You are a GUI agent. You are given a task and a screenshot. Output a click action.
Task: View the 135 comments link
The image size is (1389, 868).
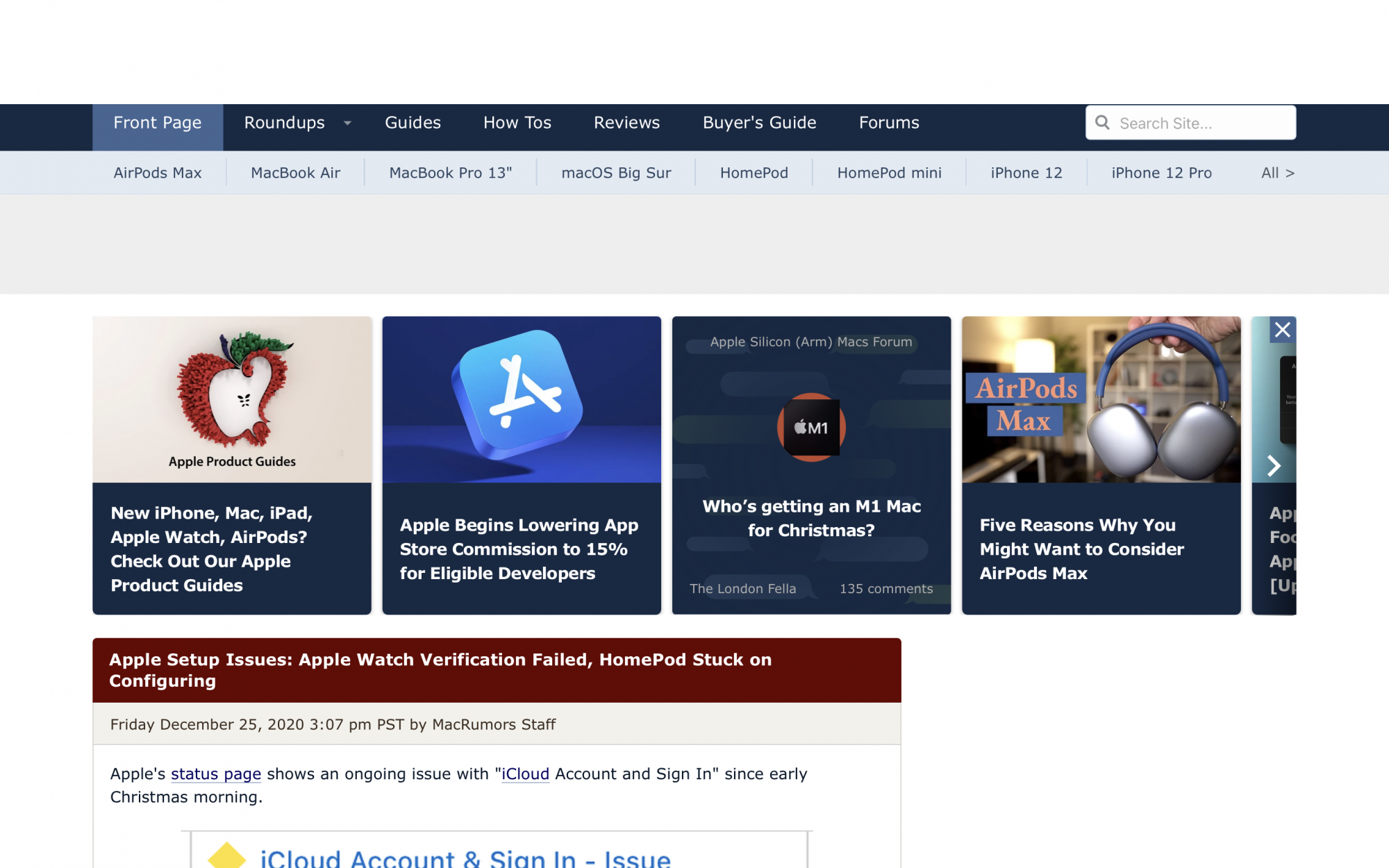[885, 589]
